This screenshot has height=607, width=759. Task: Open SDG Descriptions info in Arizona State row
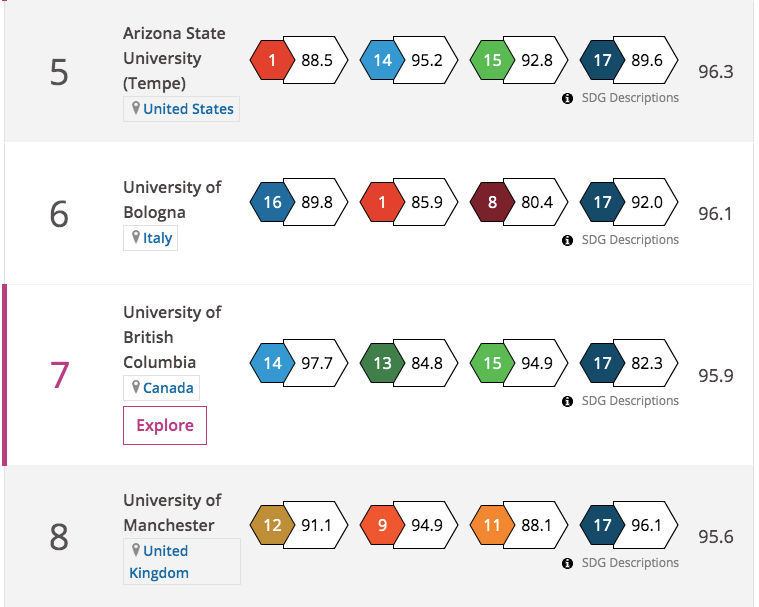pos(621,98)
